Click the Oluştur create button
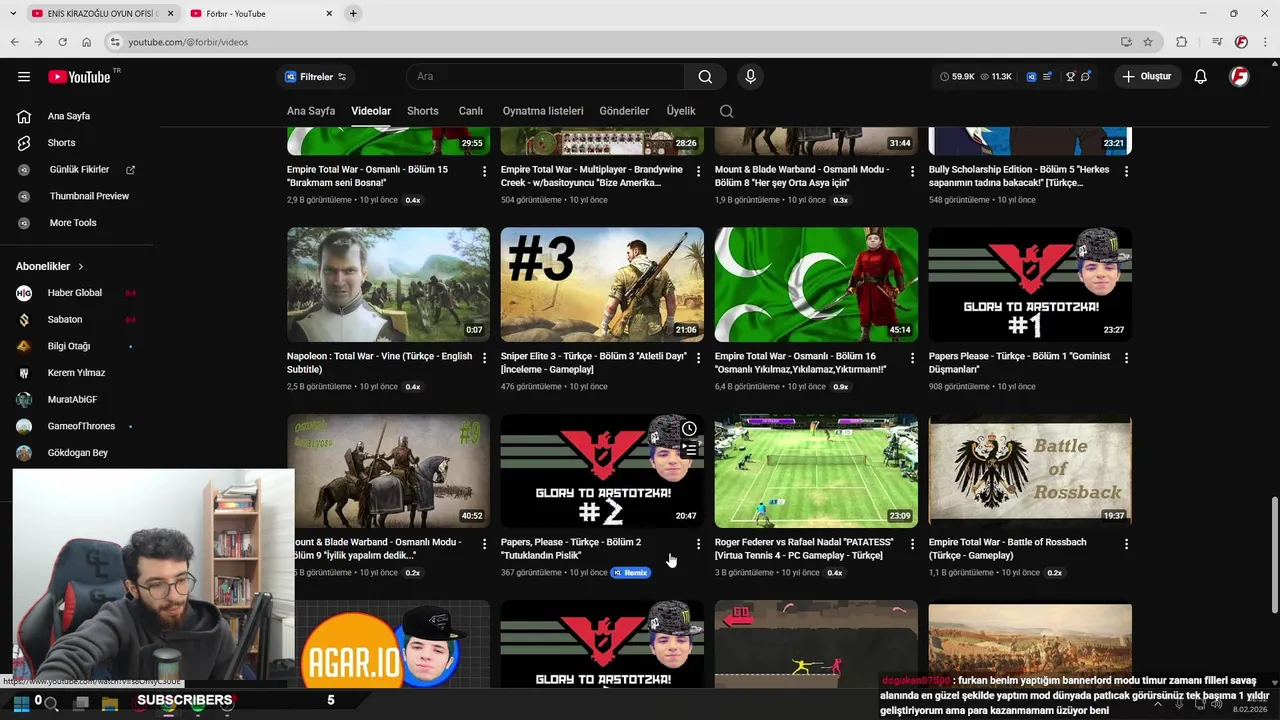This screenshot has width=1280, height=720. click(1148, 77)
